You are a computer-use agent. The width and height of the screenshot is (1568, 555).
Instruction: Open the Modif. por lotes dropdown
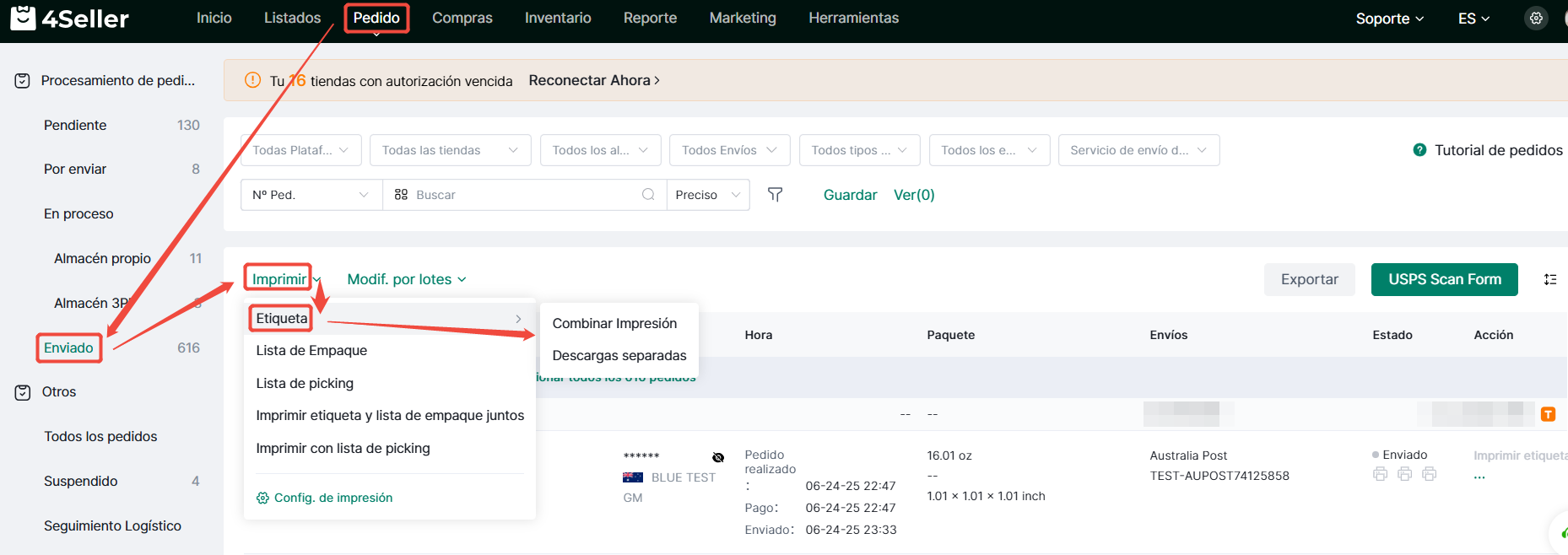tap(407, 279)
